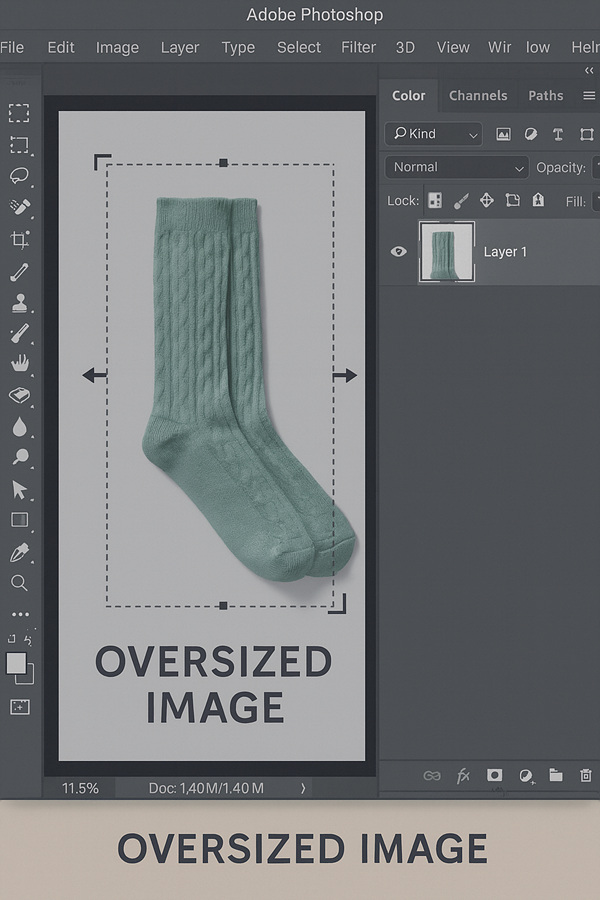
Task: Delete layer with trash icon
Action: tap(586, 775)
